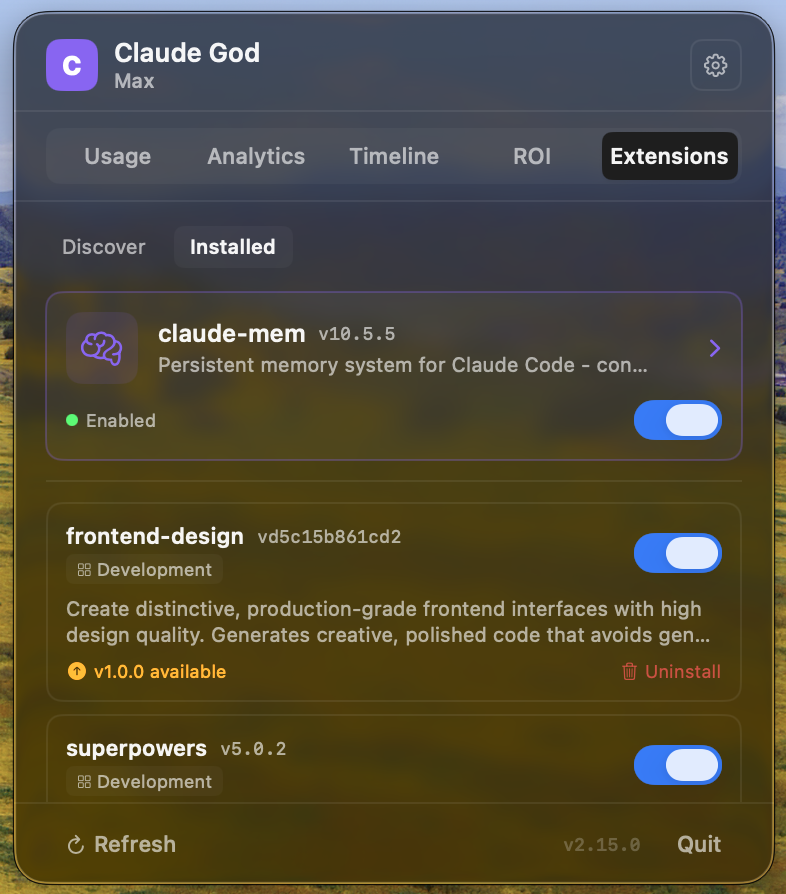Open the Discover tab
This screenshot has width=786, height=894.
104,247
